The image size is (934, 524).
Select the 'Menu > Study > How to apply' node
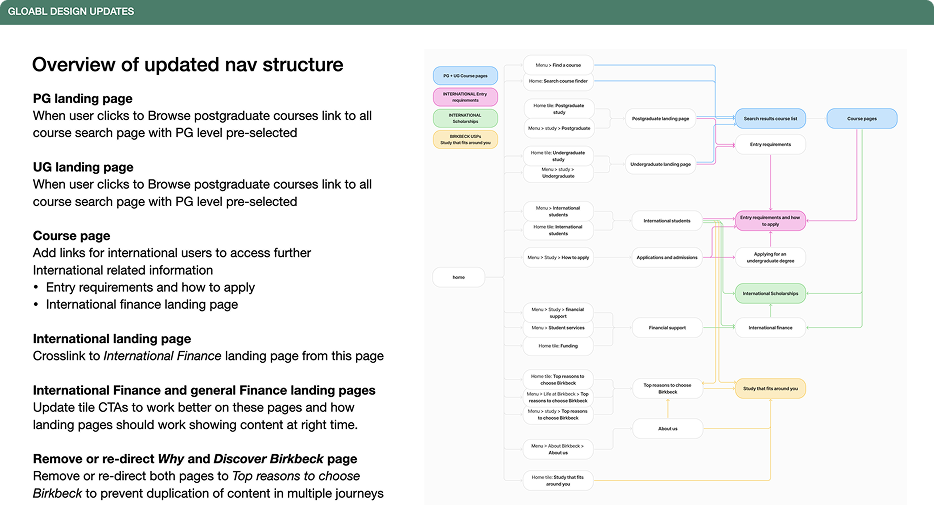[x=558, y=257]
